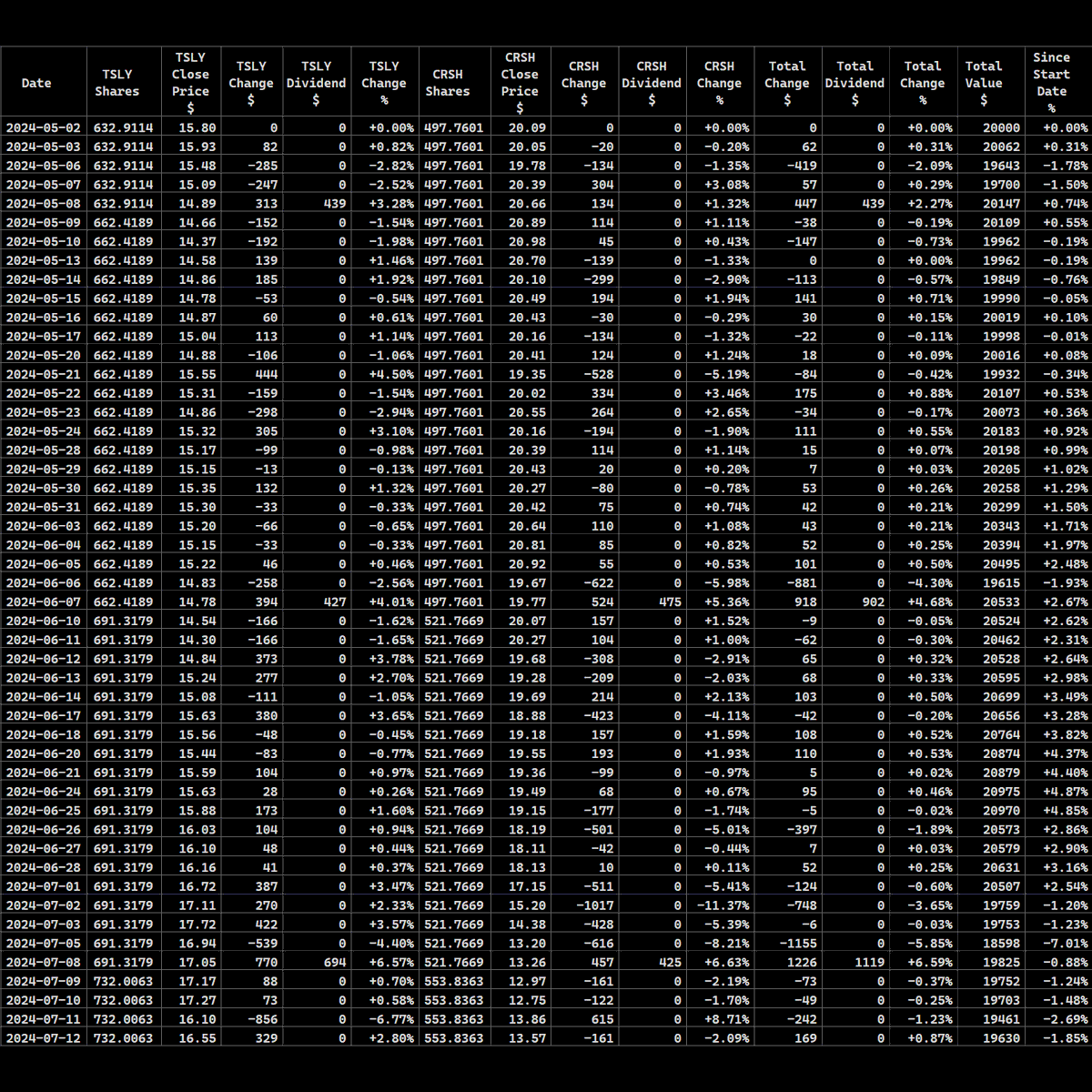Click since start value -1.85%
Viewport: 1092px width, 1092px height.
[1066, 1038]
